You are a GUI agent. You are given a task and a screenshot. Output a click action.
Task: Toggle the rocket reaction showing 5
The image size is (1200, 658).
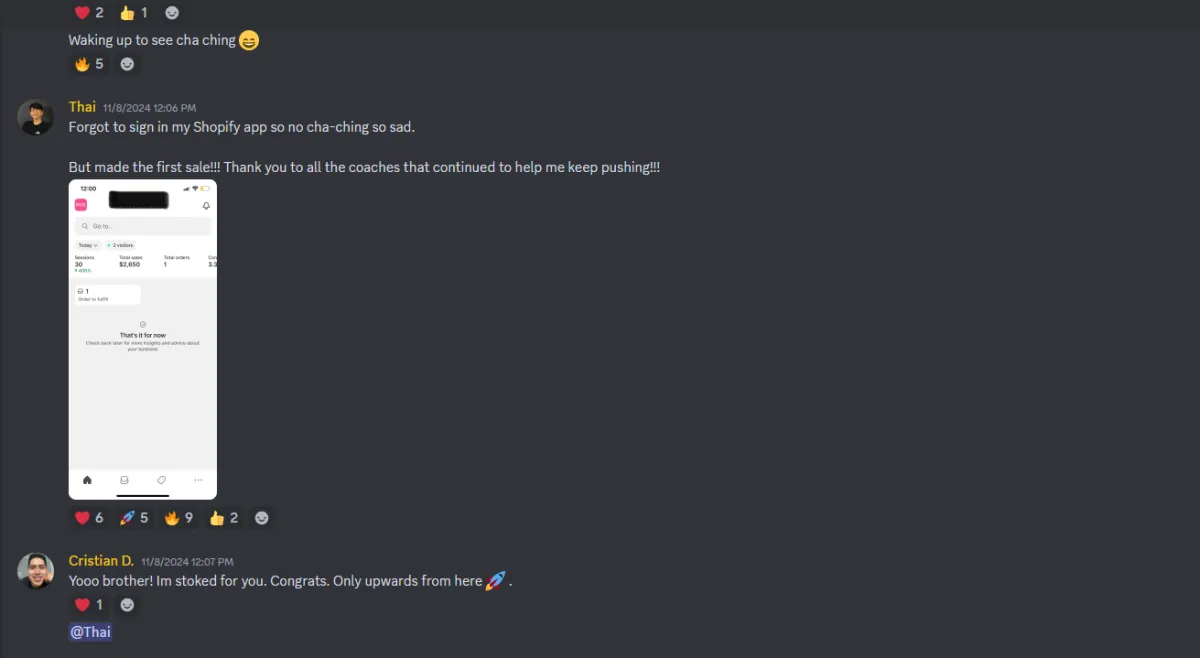tap(134, 518)
